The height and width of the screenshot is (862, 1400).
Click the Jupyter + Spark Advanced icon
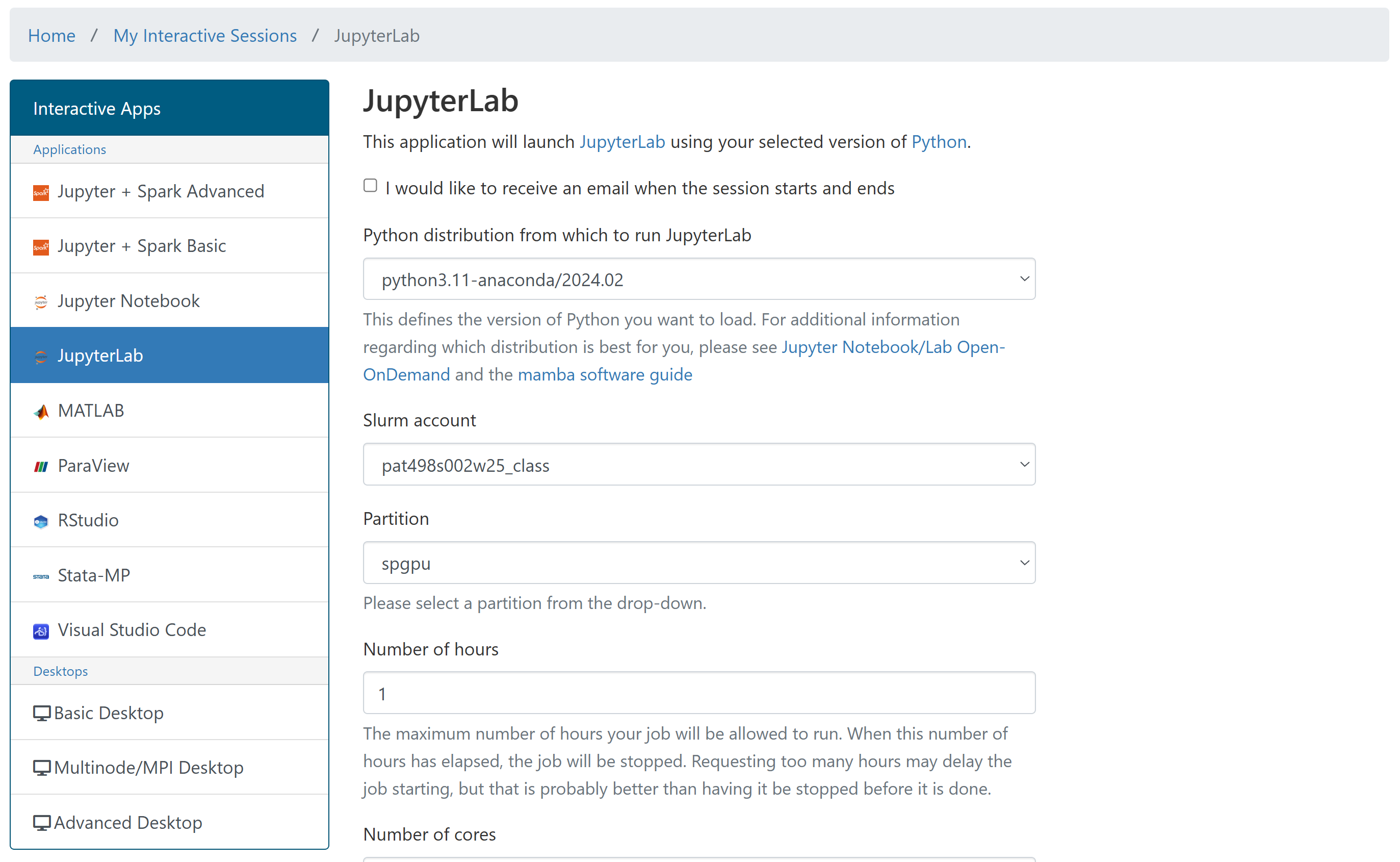pos(40,193)
